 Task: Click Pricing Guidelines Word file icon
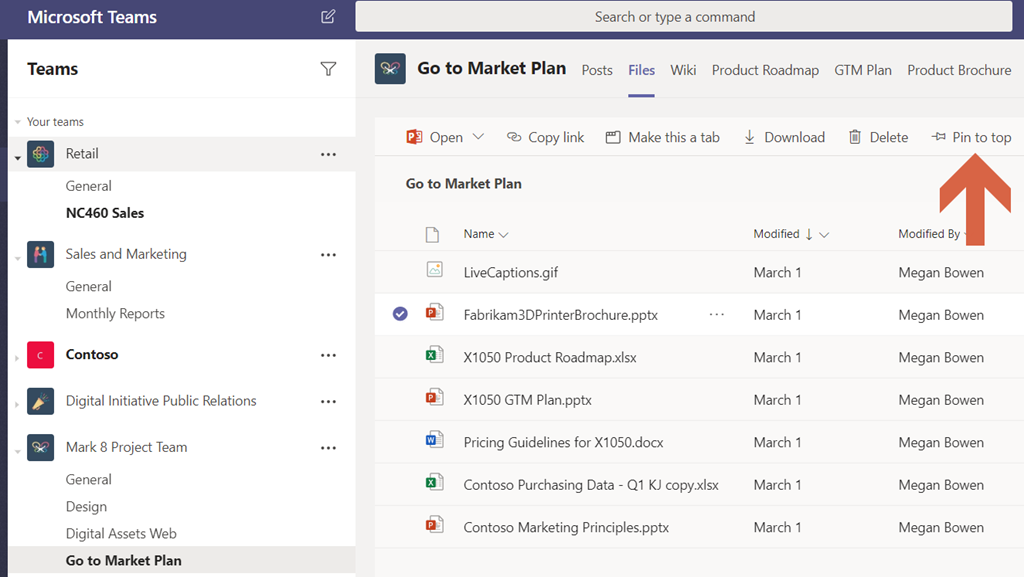coord(435,439)
